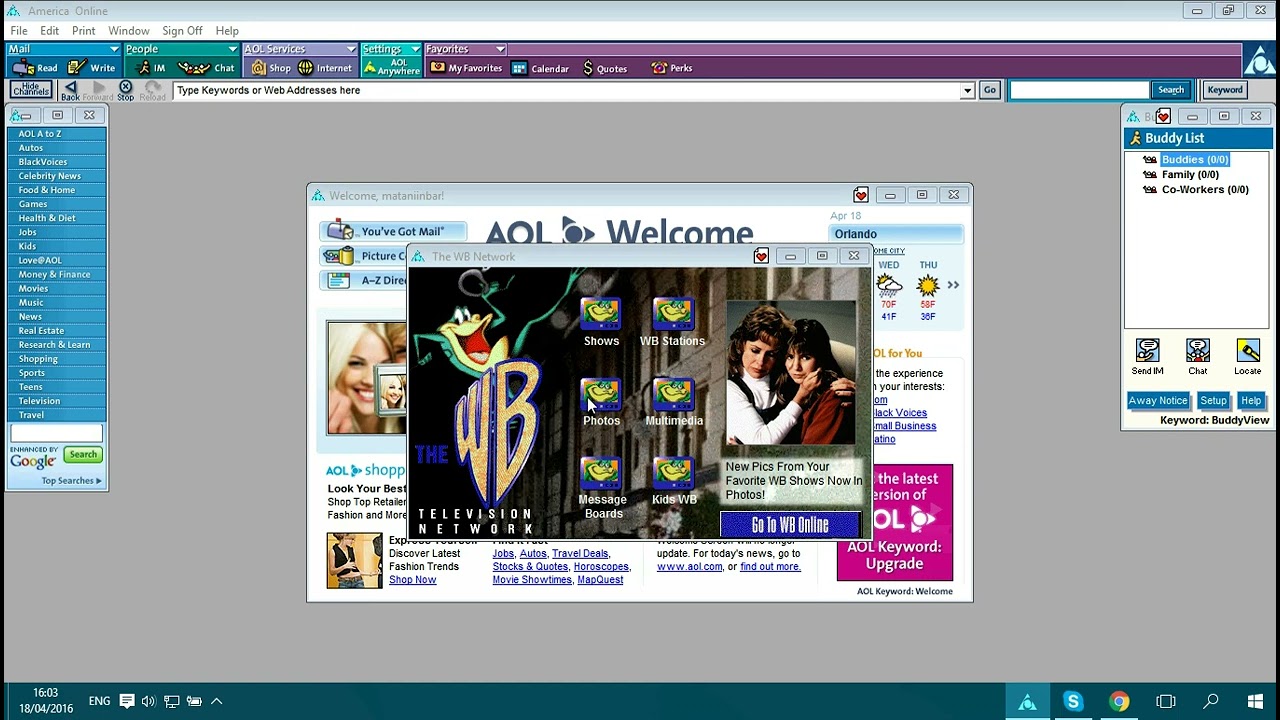
Task: Open the People dropdown menu
Action: [x=181, y=49]
